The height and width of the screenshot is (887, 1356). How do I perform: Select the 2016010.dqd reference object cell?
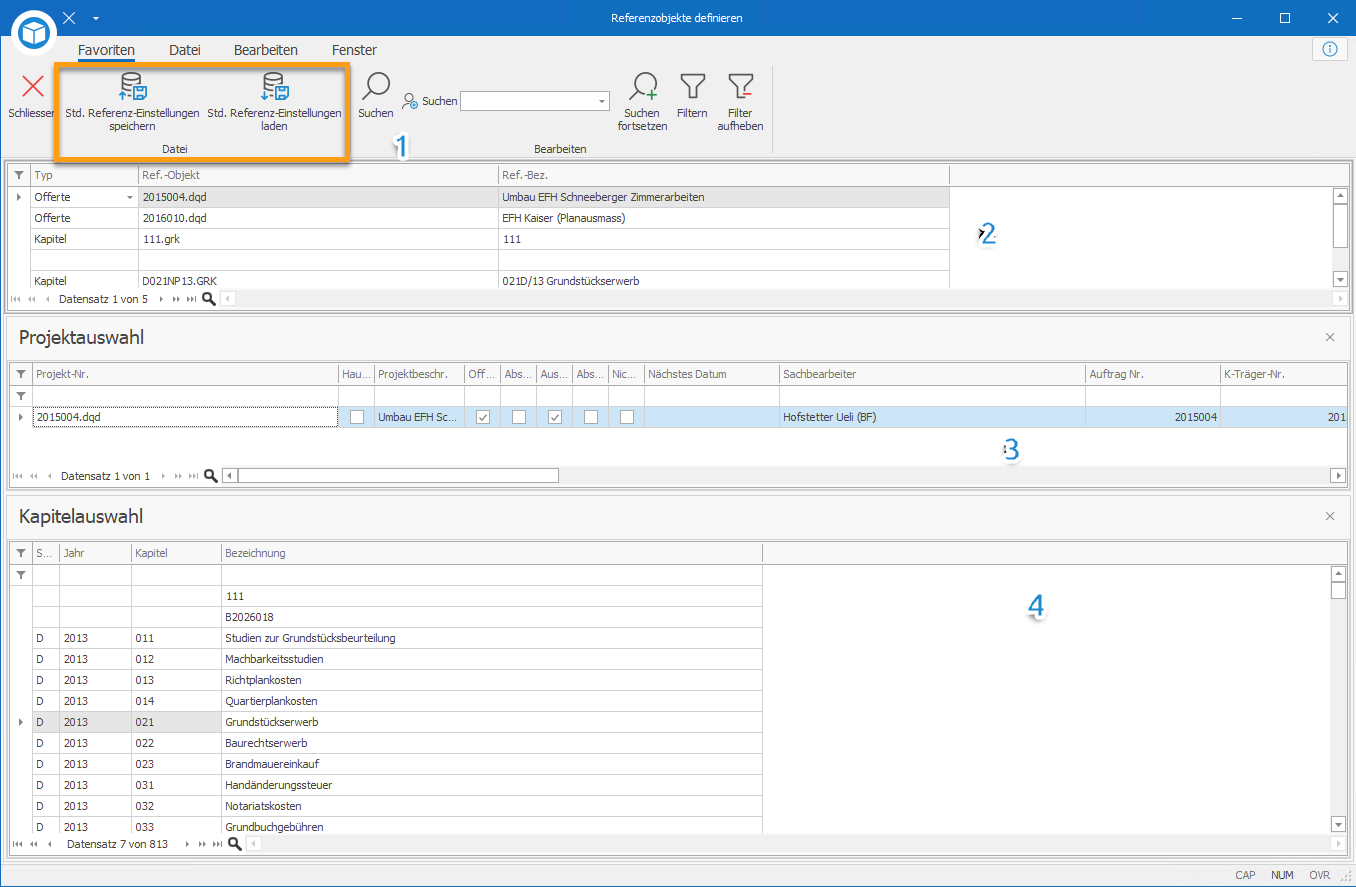tap(318, 218)
